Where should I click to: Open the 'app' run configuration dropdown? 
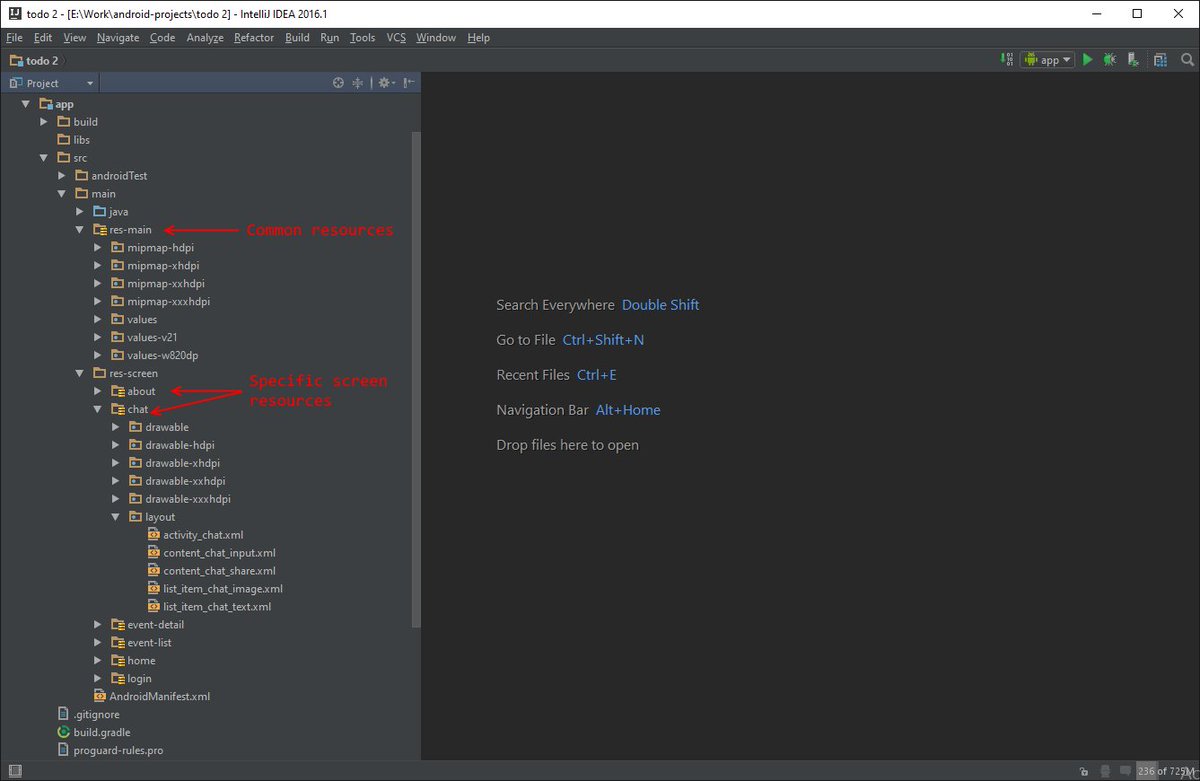pyautogui.click(x=1047, y=60)
